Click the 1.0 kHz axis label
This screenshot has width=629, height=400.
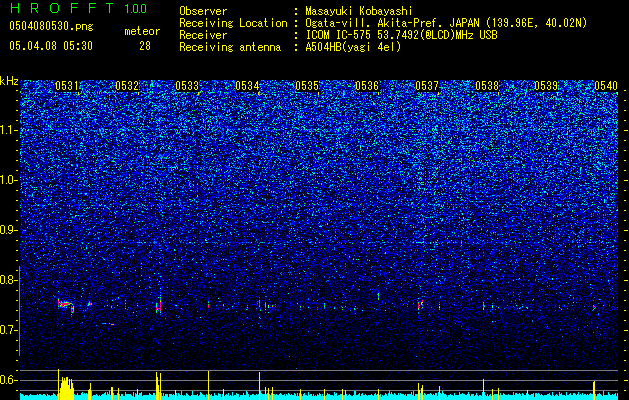click(x=9, y=180)
